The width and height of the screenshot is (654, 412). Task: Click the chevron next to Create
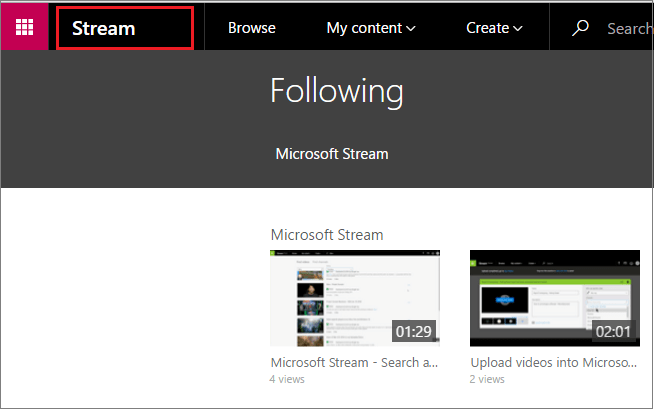click(x=518, y=28)
